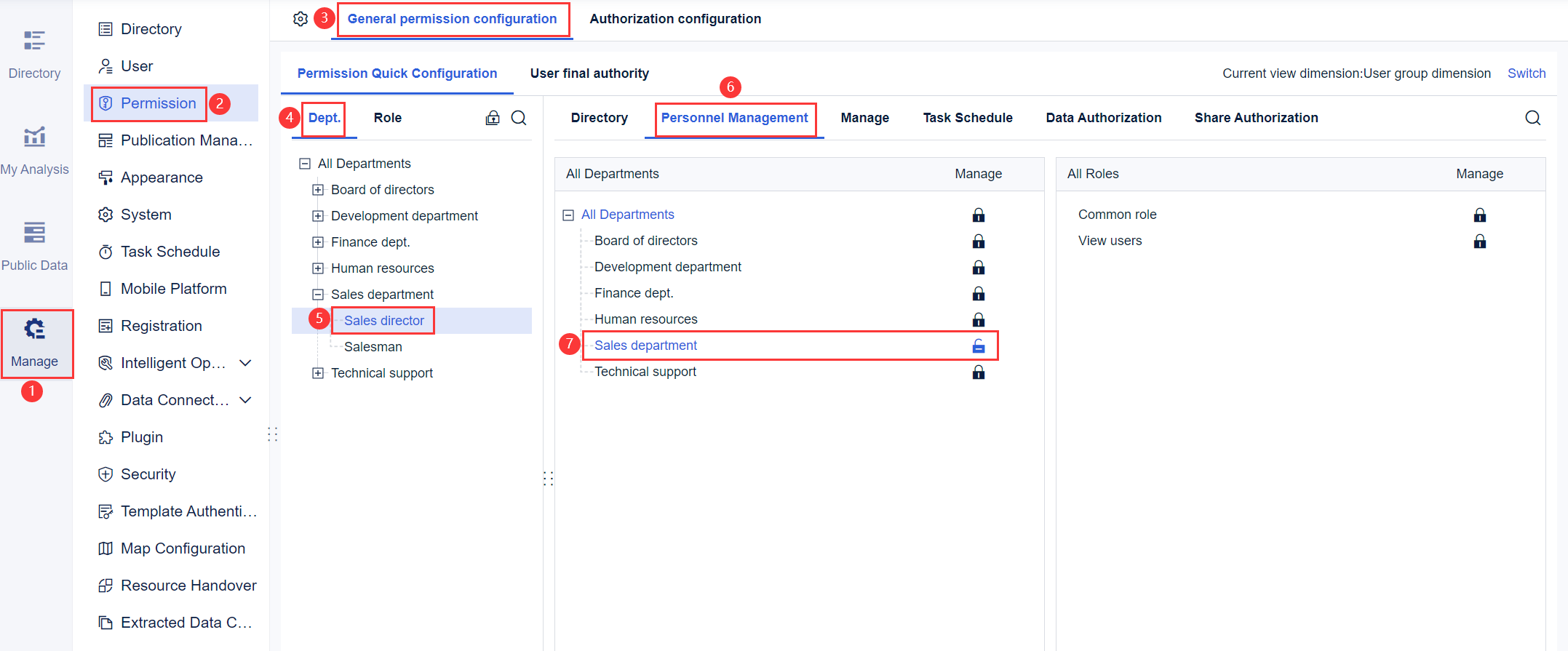Open My Analysis chart icon

pyautogui.click(x=34, y=137)
